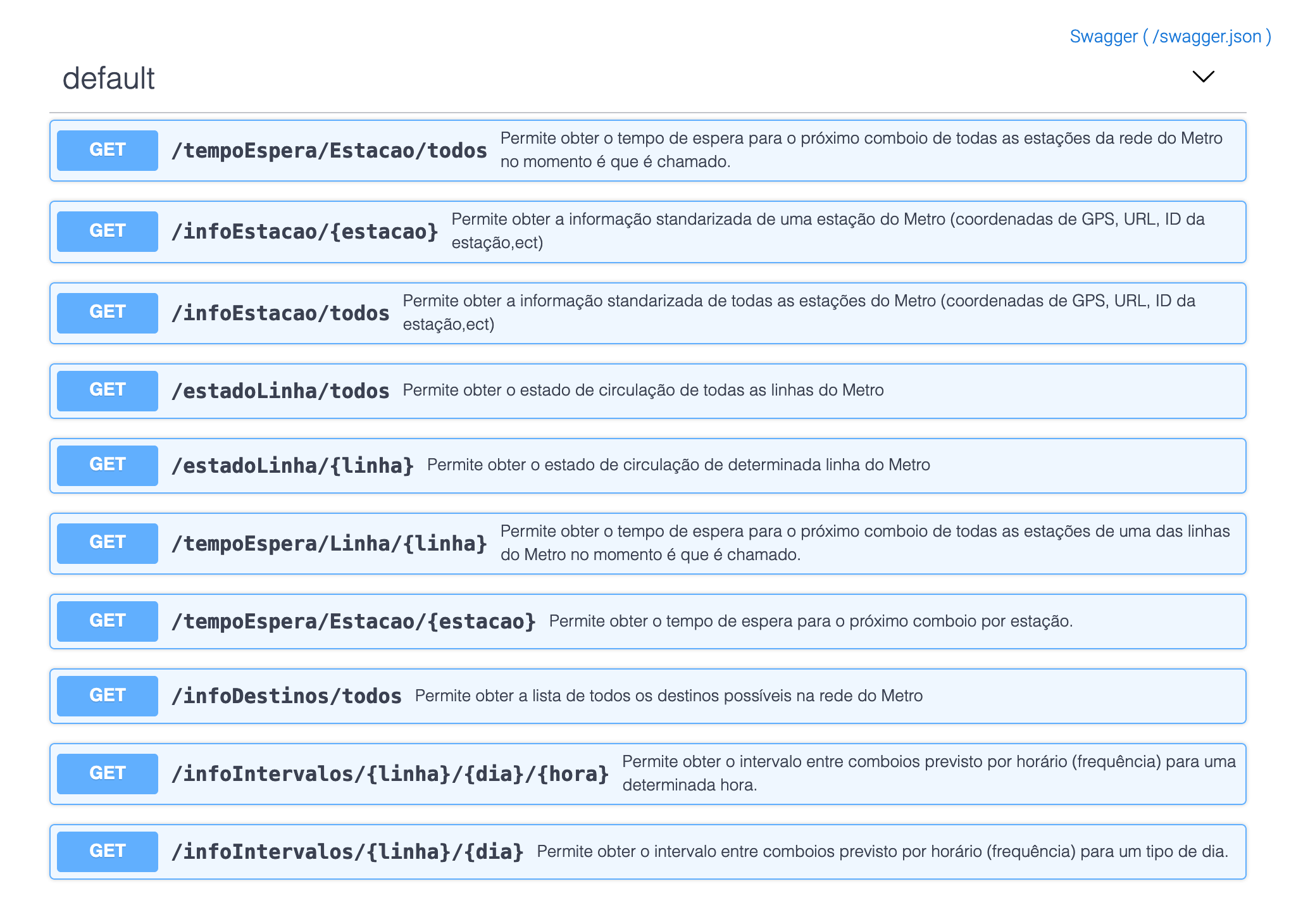Click description 'estado de circulação de determinada linha do Metro'
The height and width of the screenshot is (924, 1296).
[678, 465]
